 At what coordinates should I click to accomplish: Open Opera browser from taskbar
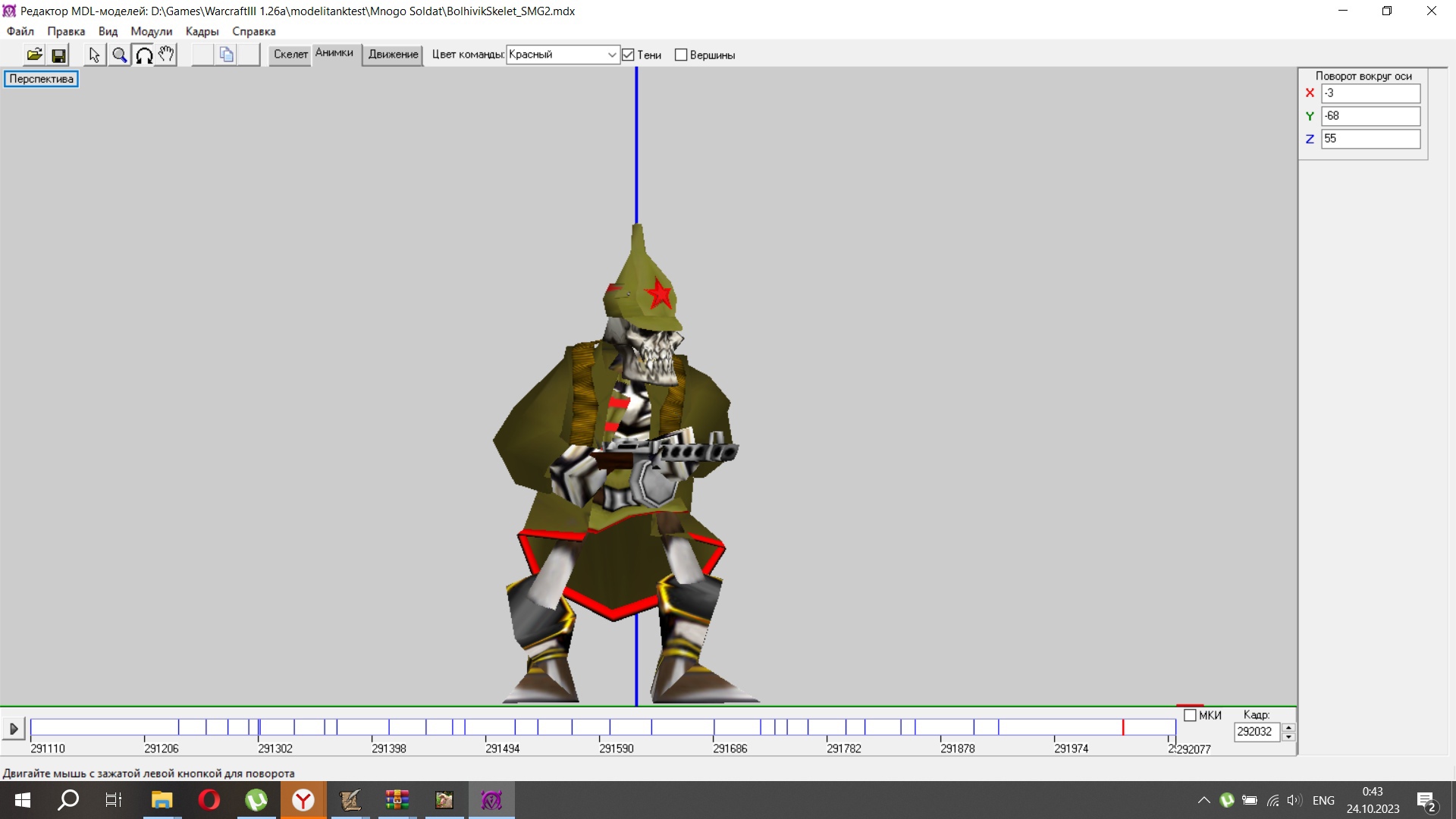click(x=209, y=800)
